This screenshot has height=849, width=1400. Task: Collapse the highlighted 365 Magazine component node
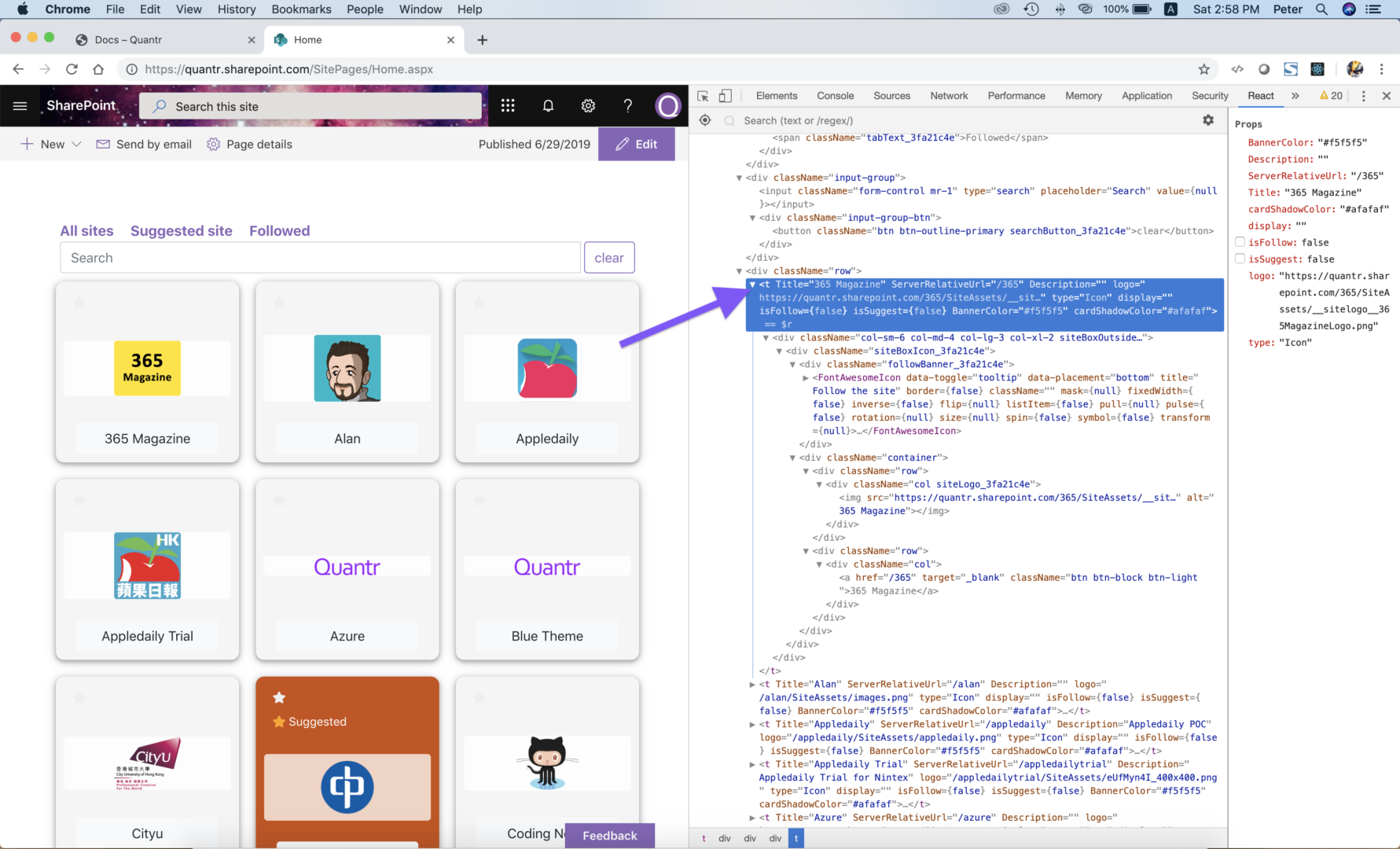pyautogui.click(x=752, y=285)
